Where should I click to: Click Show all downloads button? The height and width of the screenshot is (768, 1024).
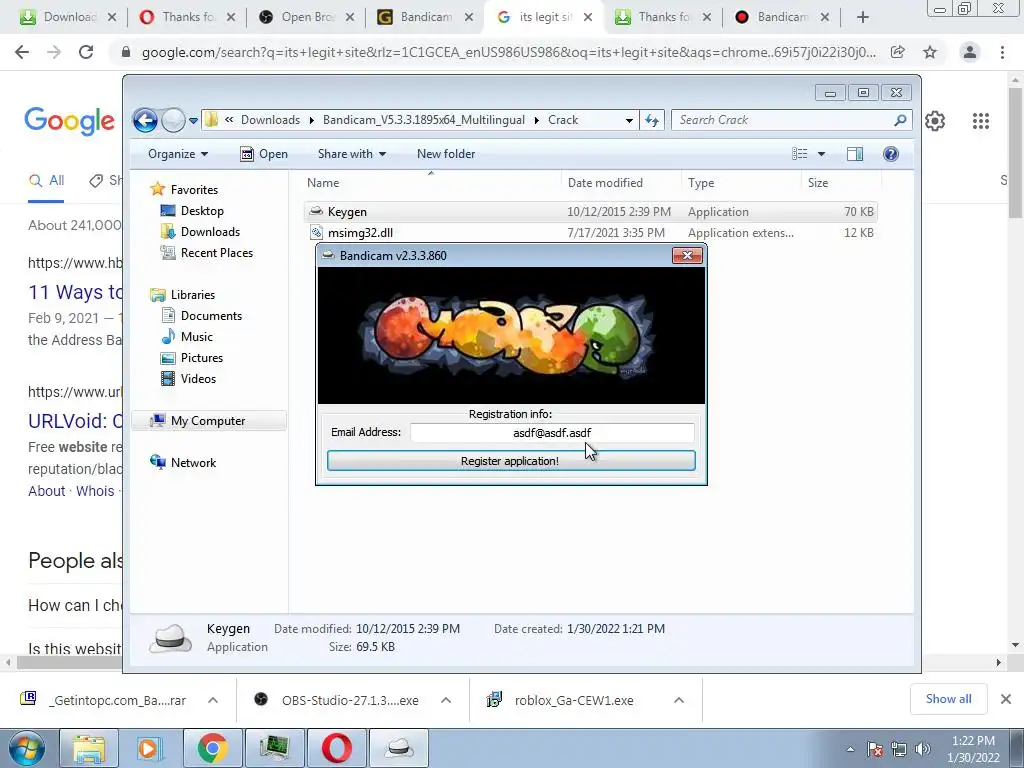[948, 699]
